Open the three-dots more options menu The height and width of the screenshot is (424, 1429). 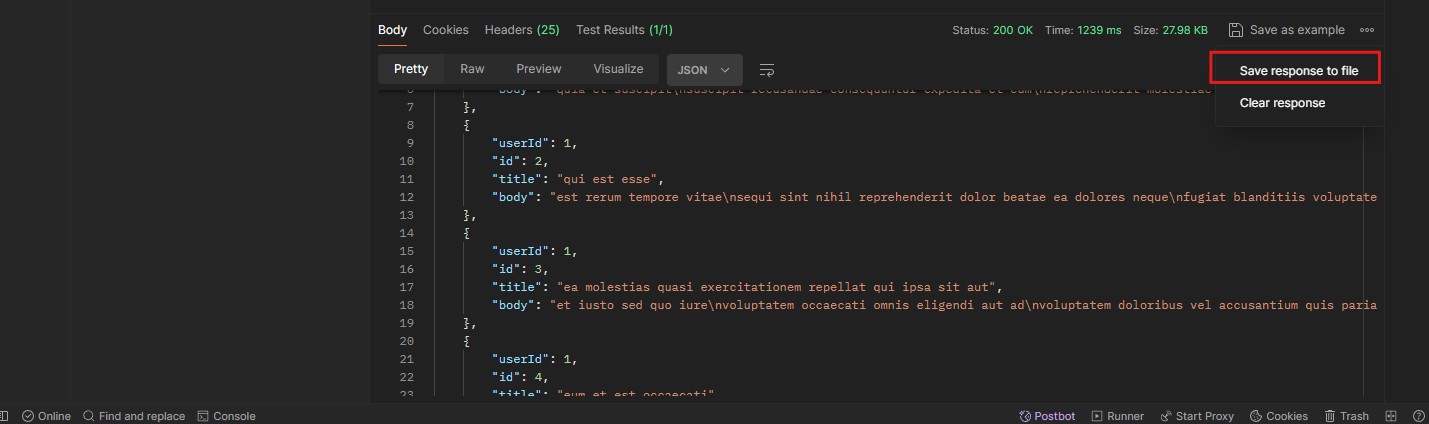click(x=1367, y=30)
